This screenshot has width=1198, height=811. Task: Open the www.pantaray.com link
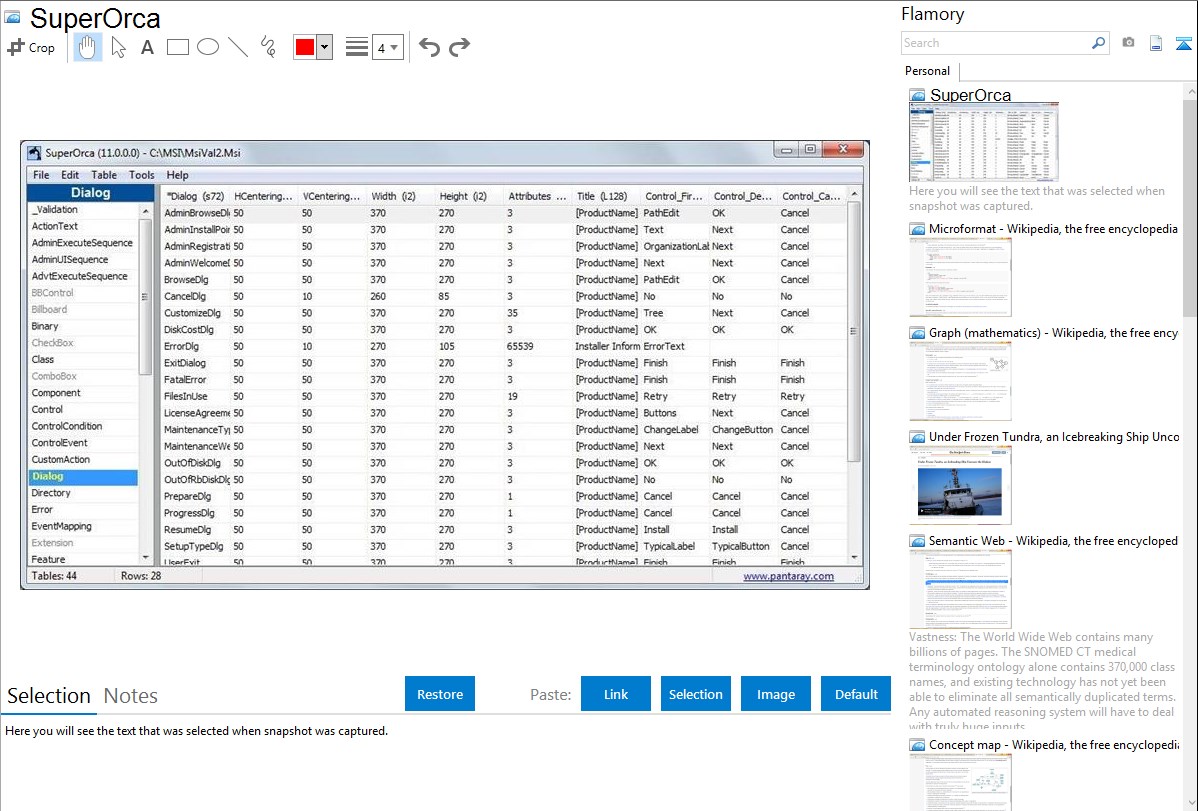point(788,576)
